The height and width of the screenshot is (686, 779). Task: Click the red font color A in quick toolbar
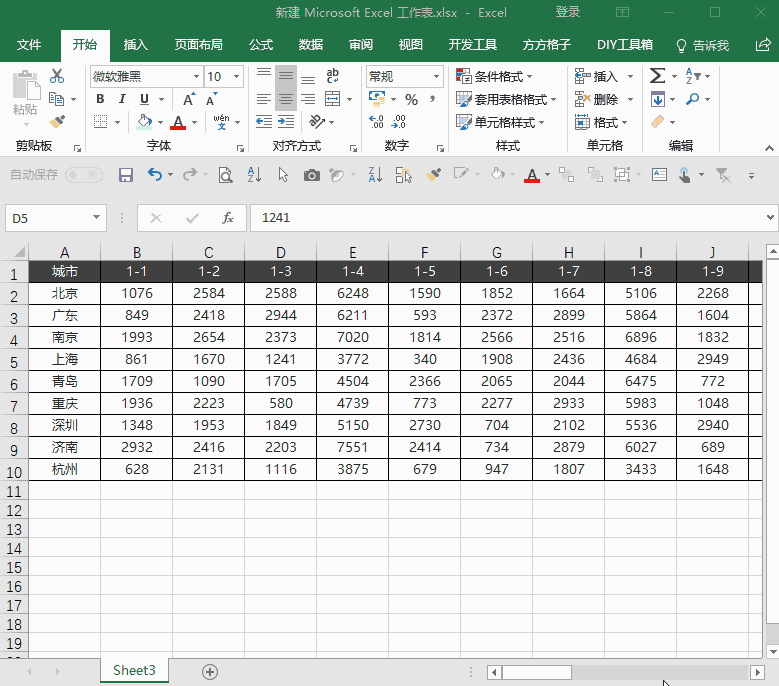pos(532,175)
